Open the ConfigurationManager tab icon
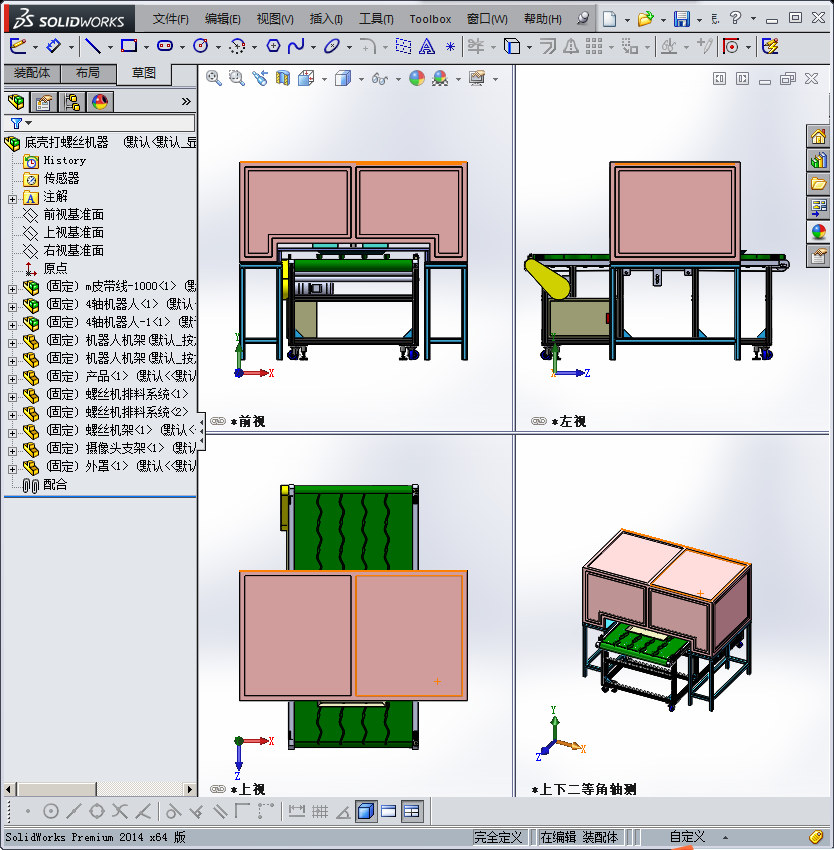Image resolution: width=834 pixels, height=850 pixels. (72, 101)
